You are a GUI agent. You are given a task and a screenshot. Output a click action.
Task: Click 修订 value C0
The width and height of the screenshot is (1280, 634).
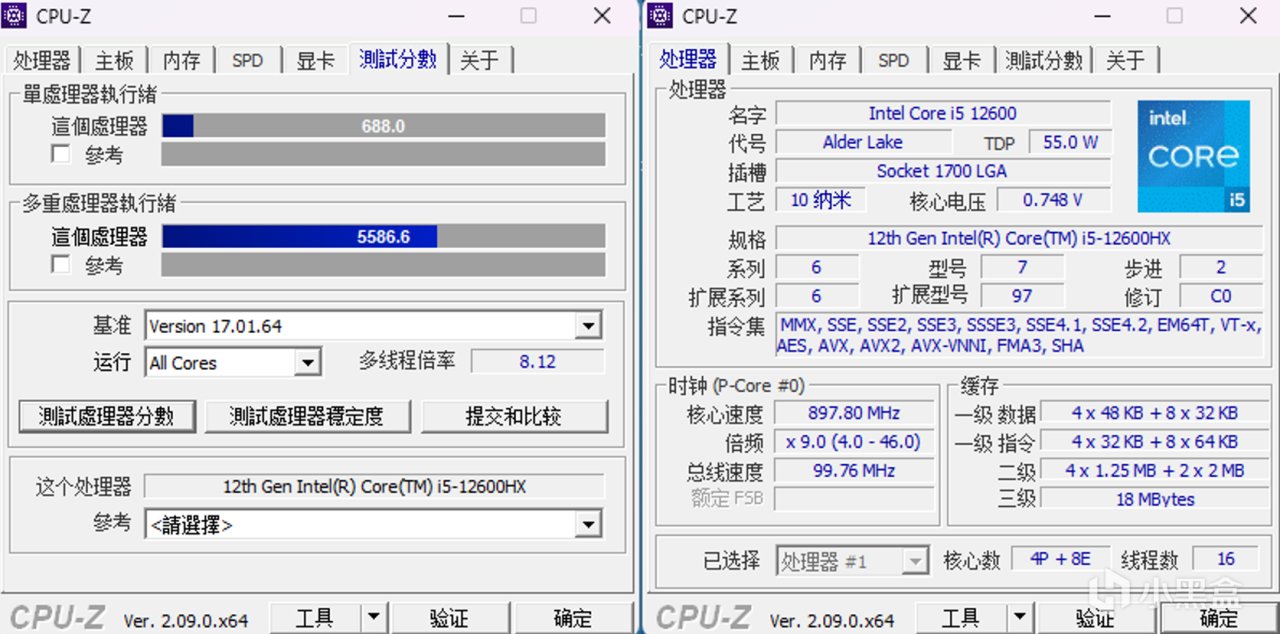1221,296
